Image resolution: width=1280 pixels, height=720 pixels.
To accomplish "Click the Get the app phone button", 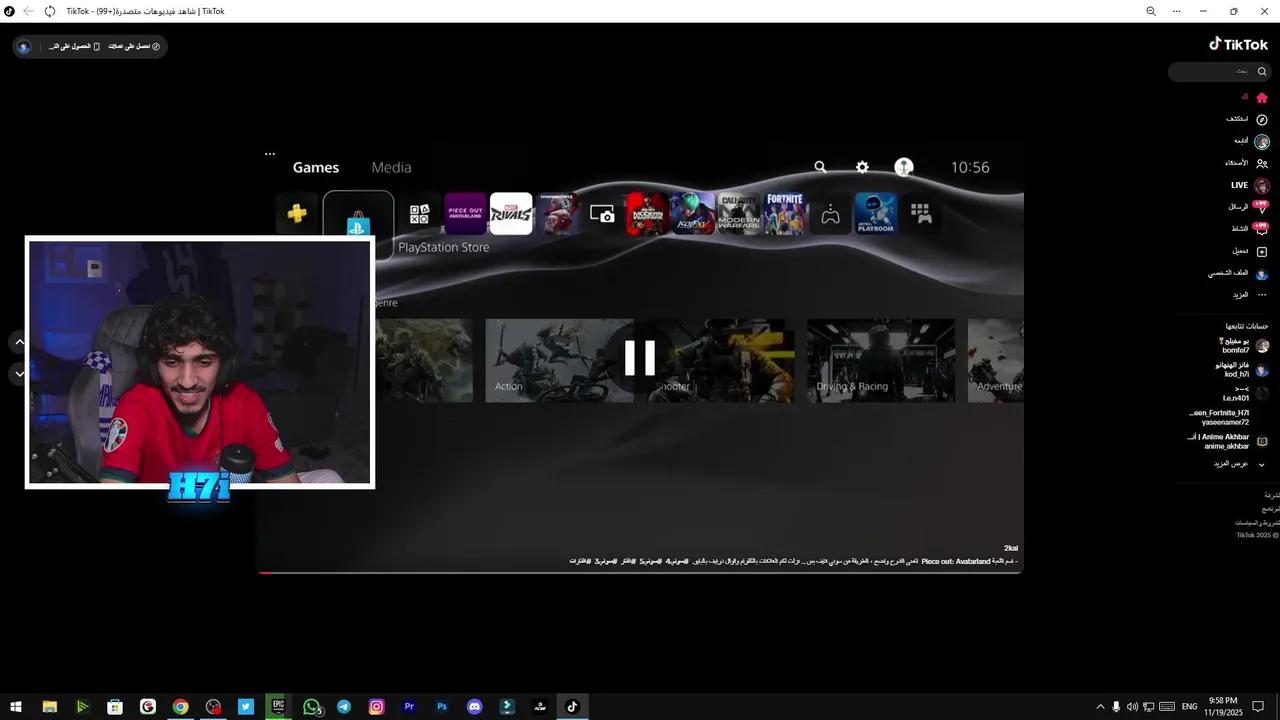I will click(74, 46).
